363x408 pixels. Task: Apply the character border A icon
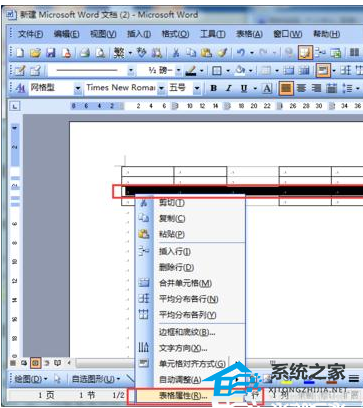point(267,88)
